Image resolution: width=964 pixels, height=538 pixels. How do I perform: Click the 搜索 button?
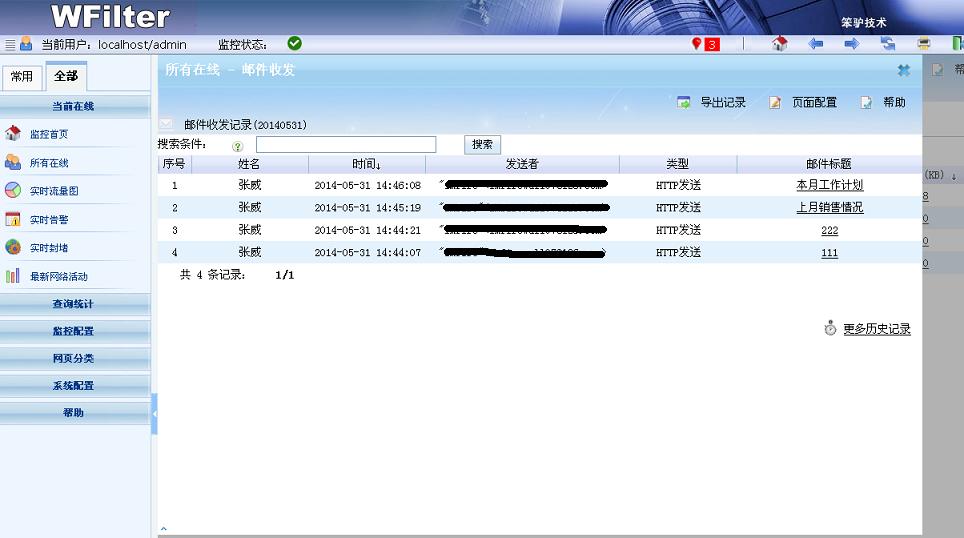(x=482, y=145)
